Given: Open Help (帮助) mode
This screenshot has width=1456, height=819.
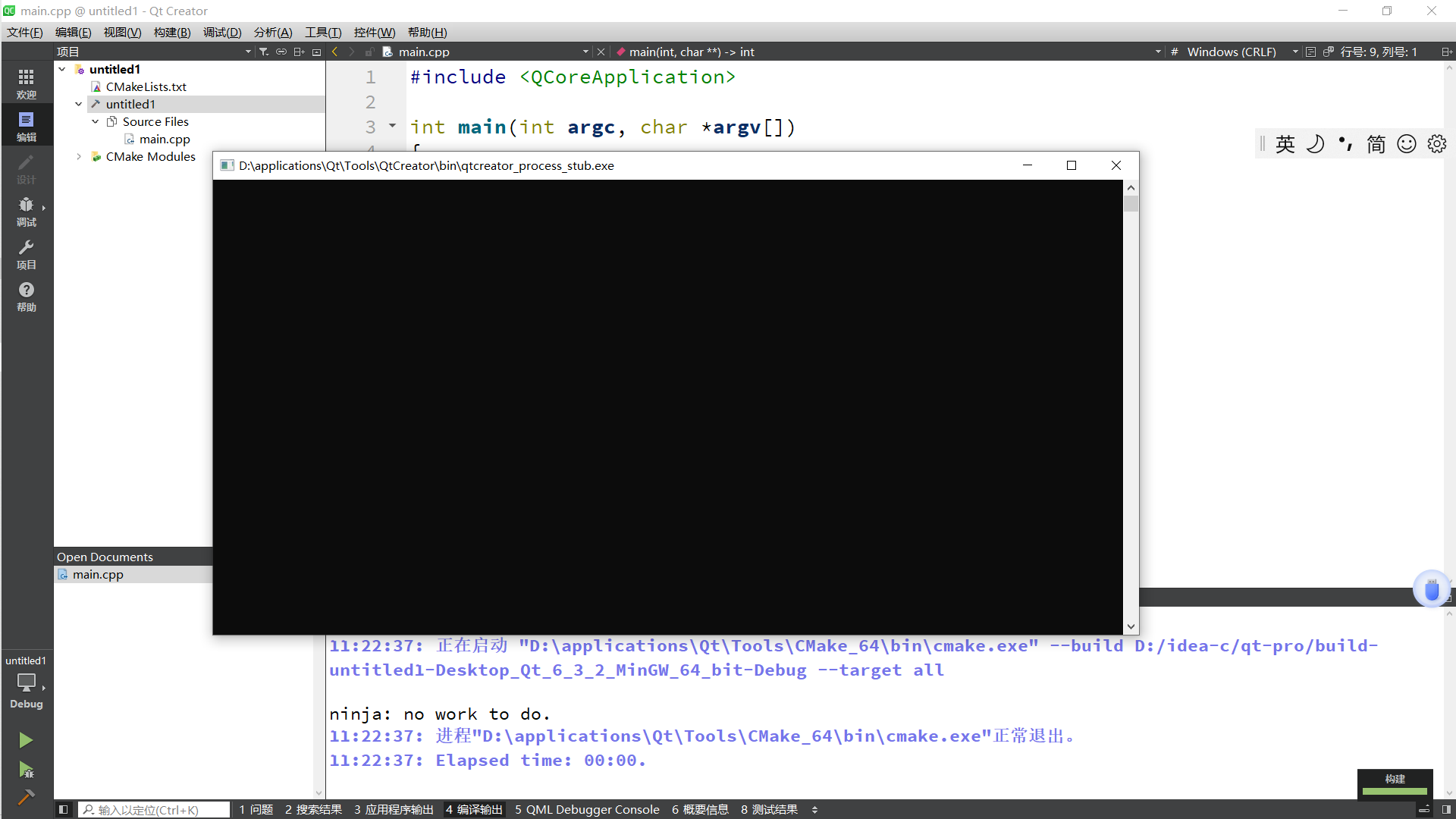Looking at the screenshot, I should tap(27, 296).
